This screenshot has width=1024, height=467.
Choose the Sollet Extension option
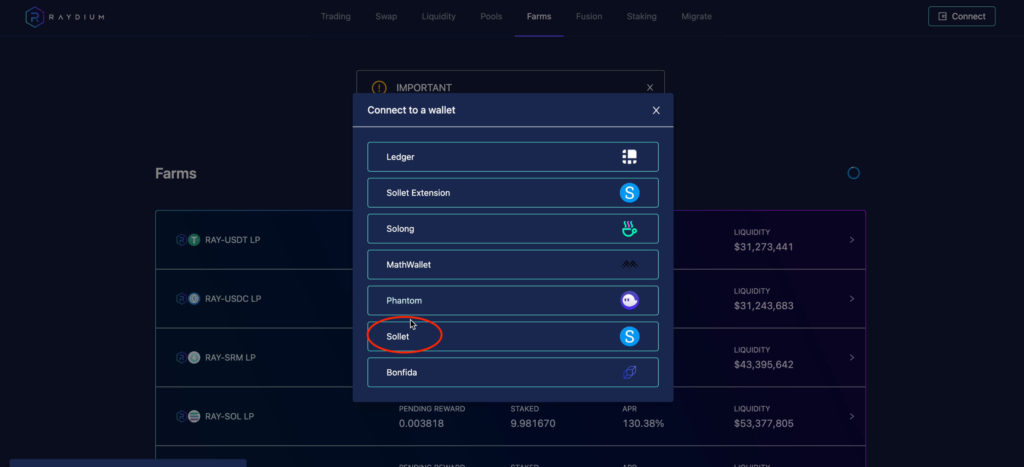513,193
